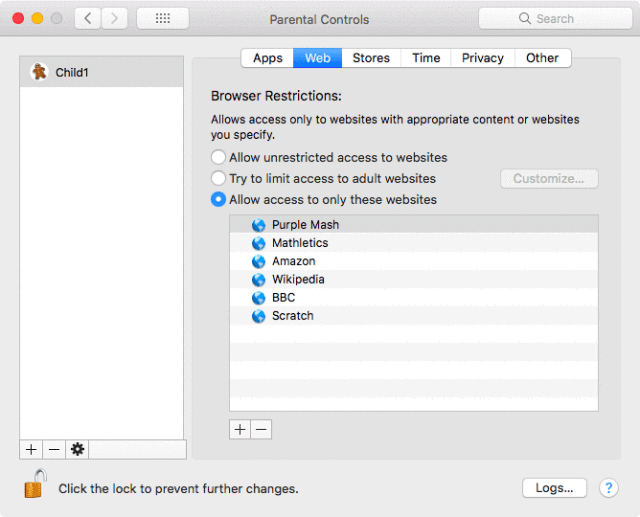Select Mathletics in the website list
640x517 pixels.
(414, 243)
